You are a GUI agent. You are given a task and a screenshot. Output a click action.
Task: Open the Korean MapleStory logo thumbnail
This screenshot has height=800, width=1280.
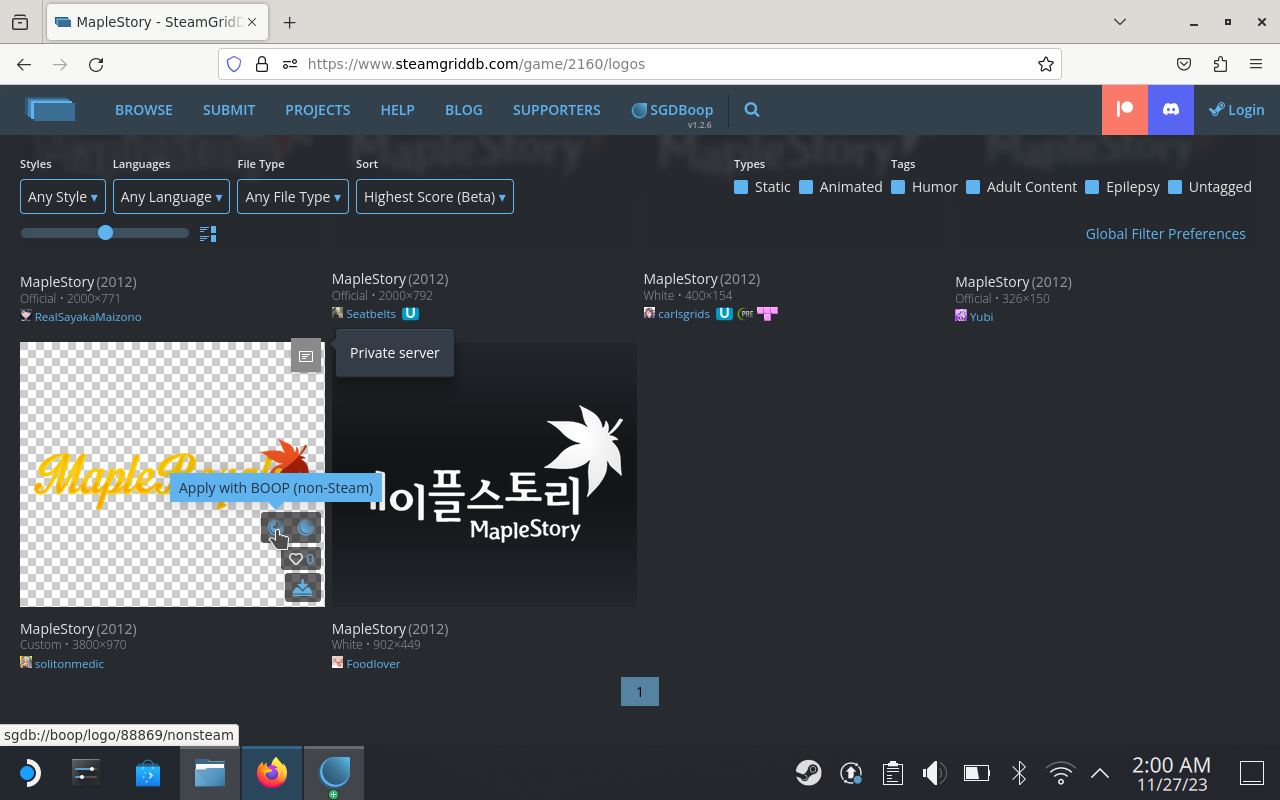coord(484,474)
